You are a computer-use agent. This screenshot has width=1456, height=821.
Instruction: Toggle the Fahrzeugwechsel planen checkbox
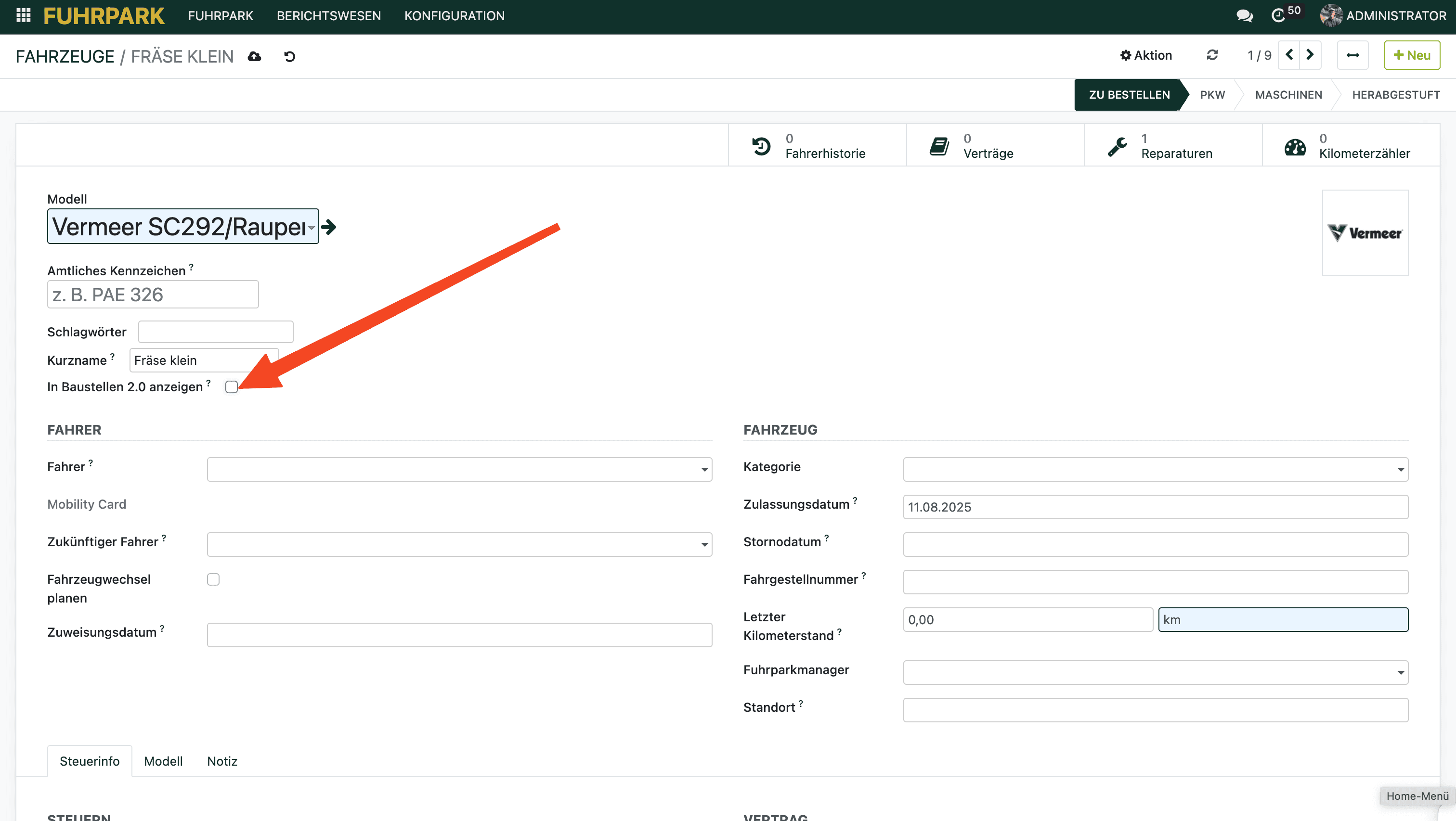coord(213,579)
